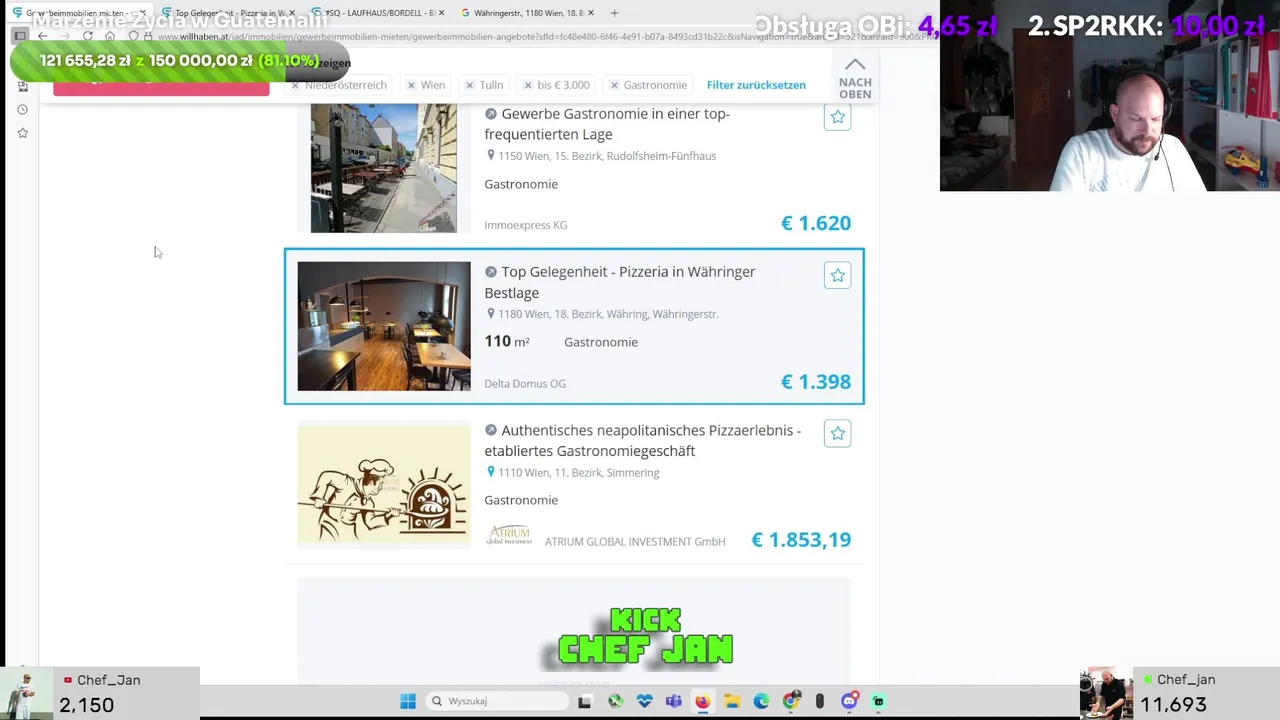Click the 1110 Wien Simmering address
Image resolution: width=1280 pixels, height=720 pixels.
click(579, 472)
